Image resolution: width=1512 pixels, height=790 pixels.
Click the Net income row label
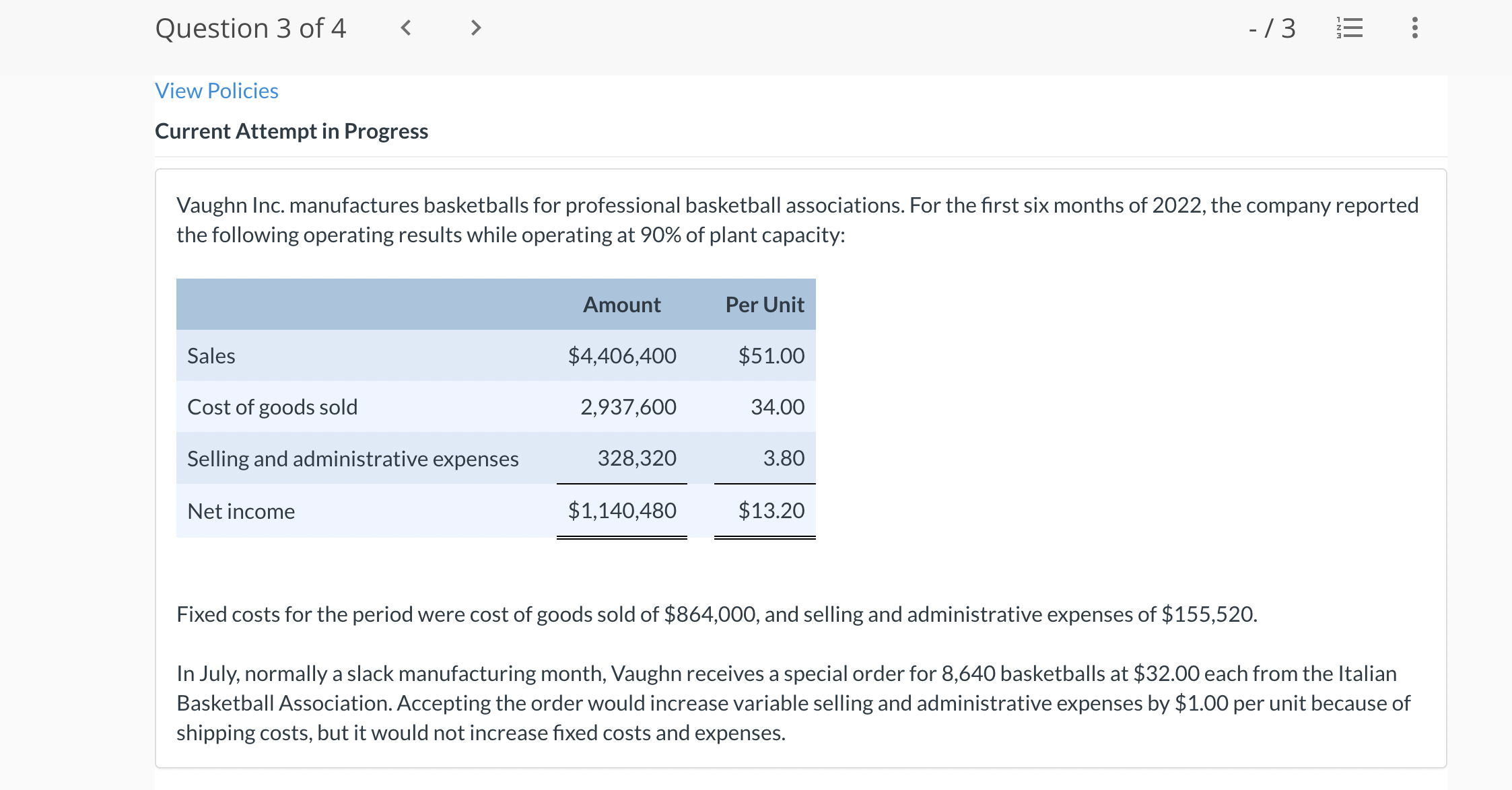[240, 511]
